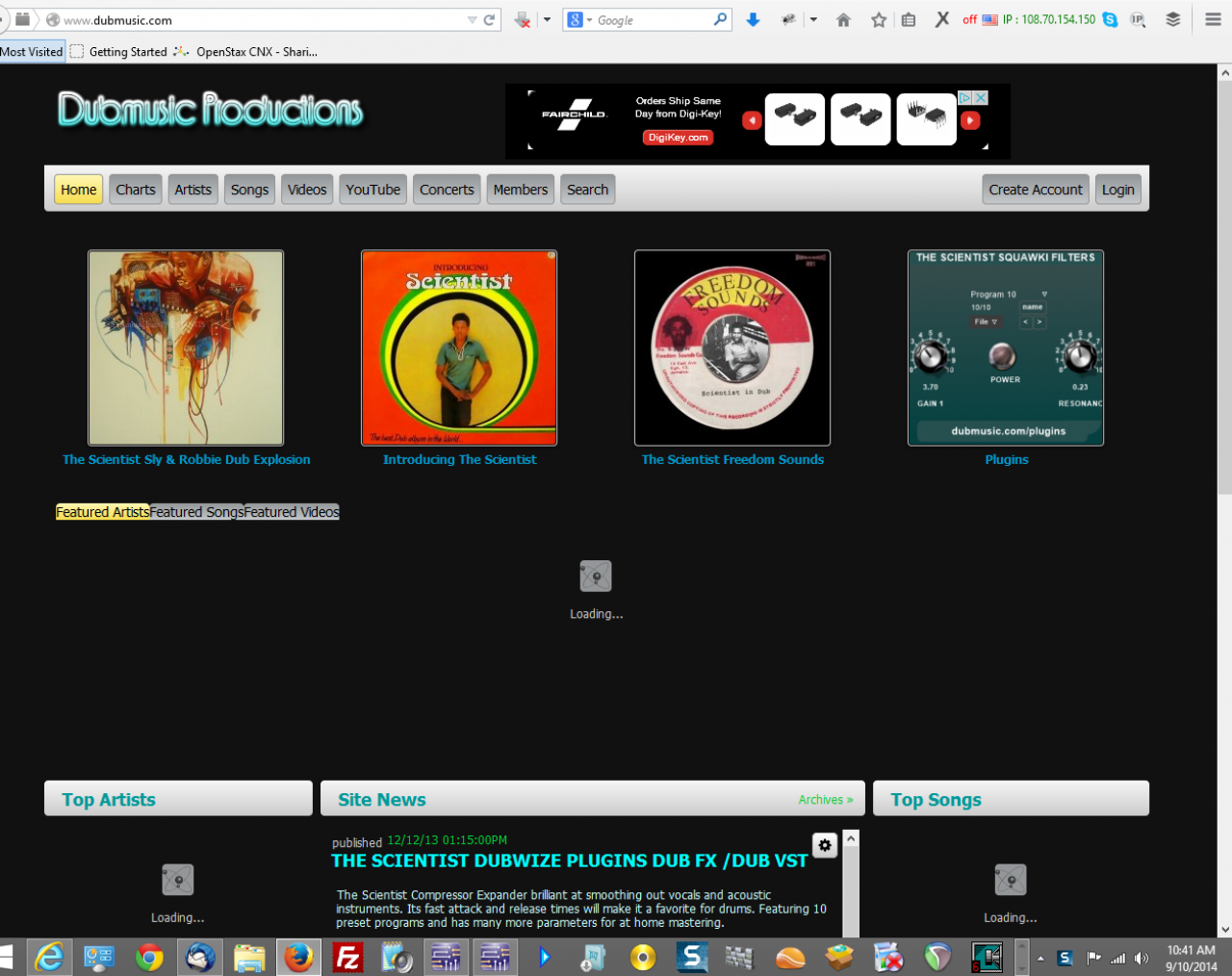Open the Songs menu item
1232x976 pixels.
pyautogui.click(x=249, y=190)
